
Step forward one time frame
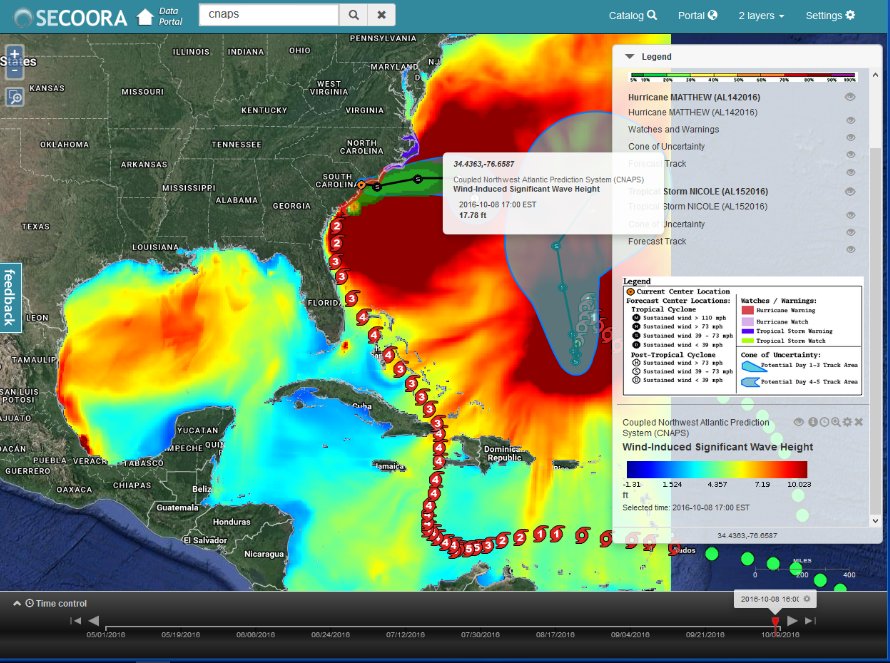click(x=792, y=620)
